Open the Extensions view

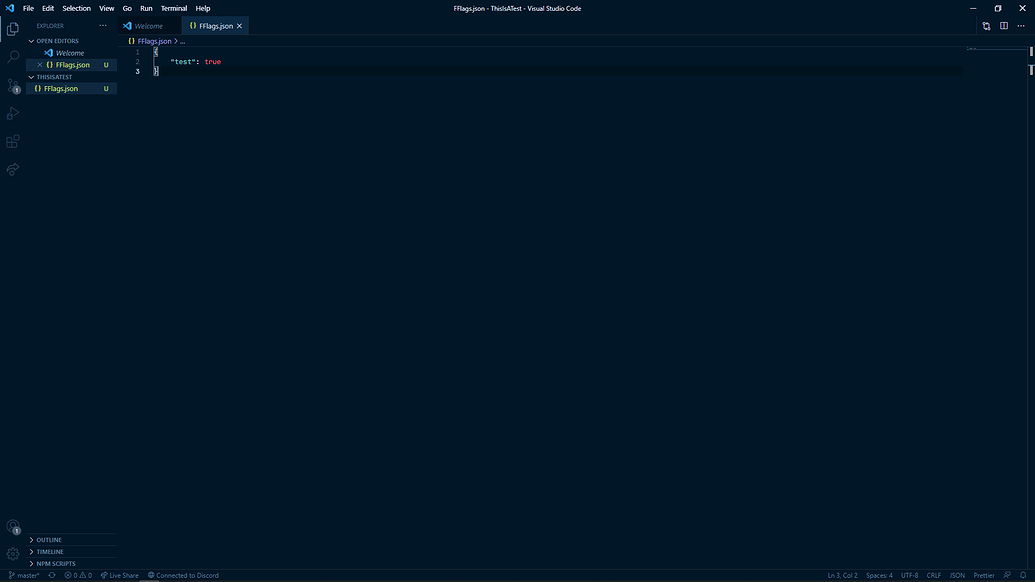tap(13, 141)
